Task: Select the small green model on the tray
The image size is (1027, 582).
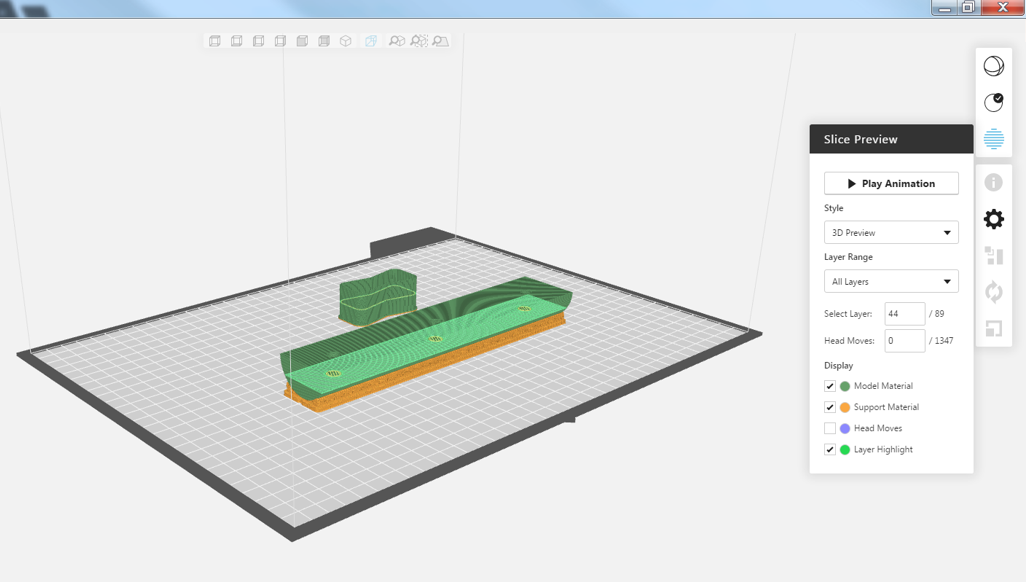Action: [x=378, y=298]
